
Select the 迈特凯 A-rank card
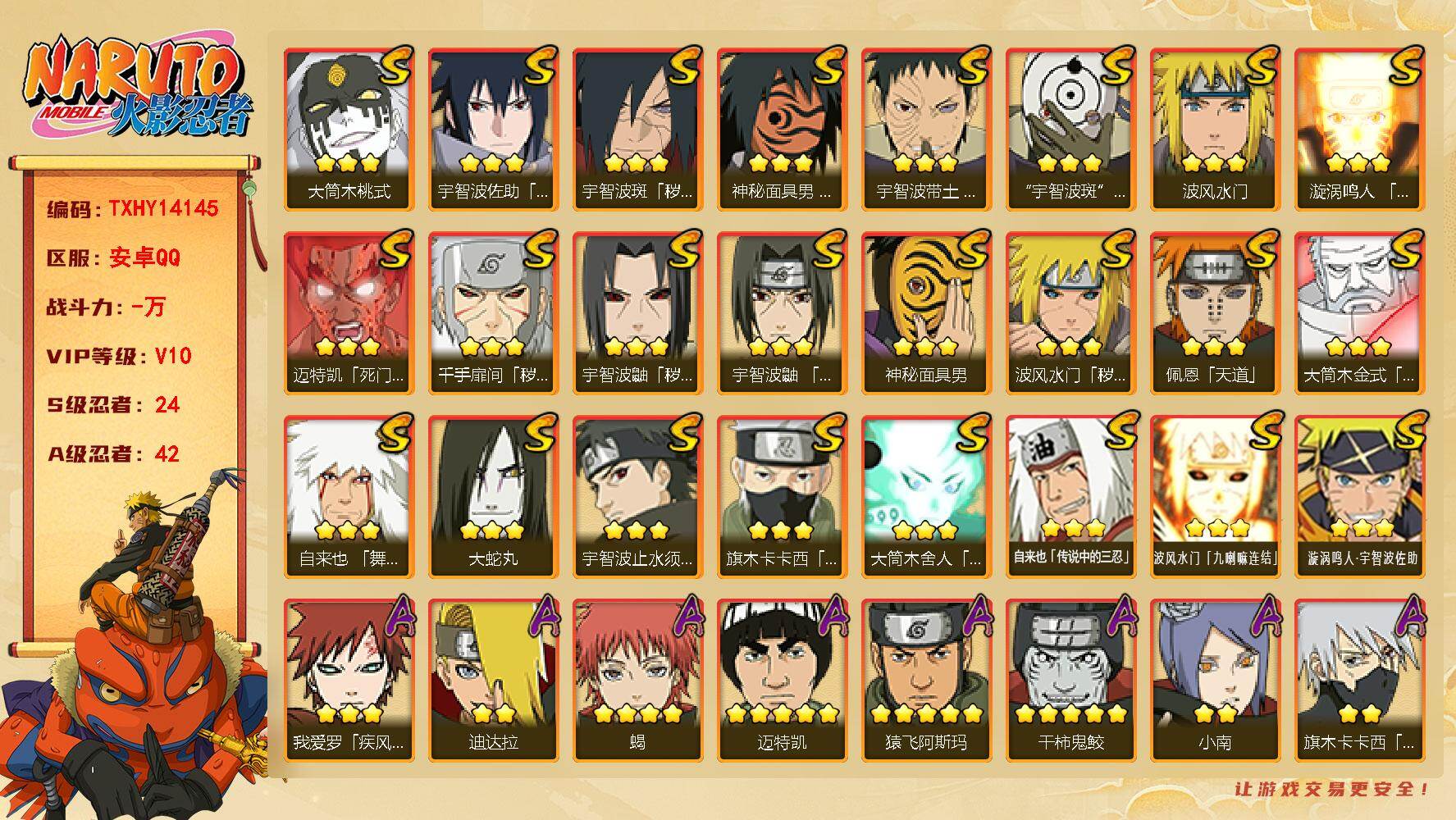(782, 681)
